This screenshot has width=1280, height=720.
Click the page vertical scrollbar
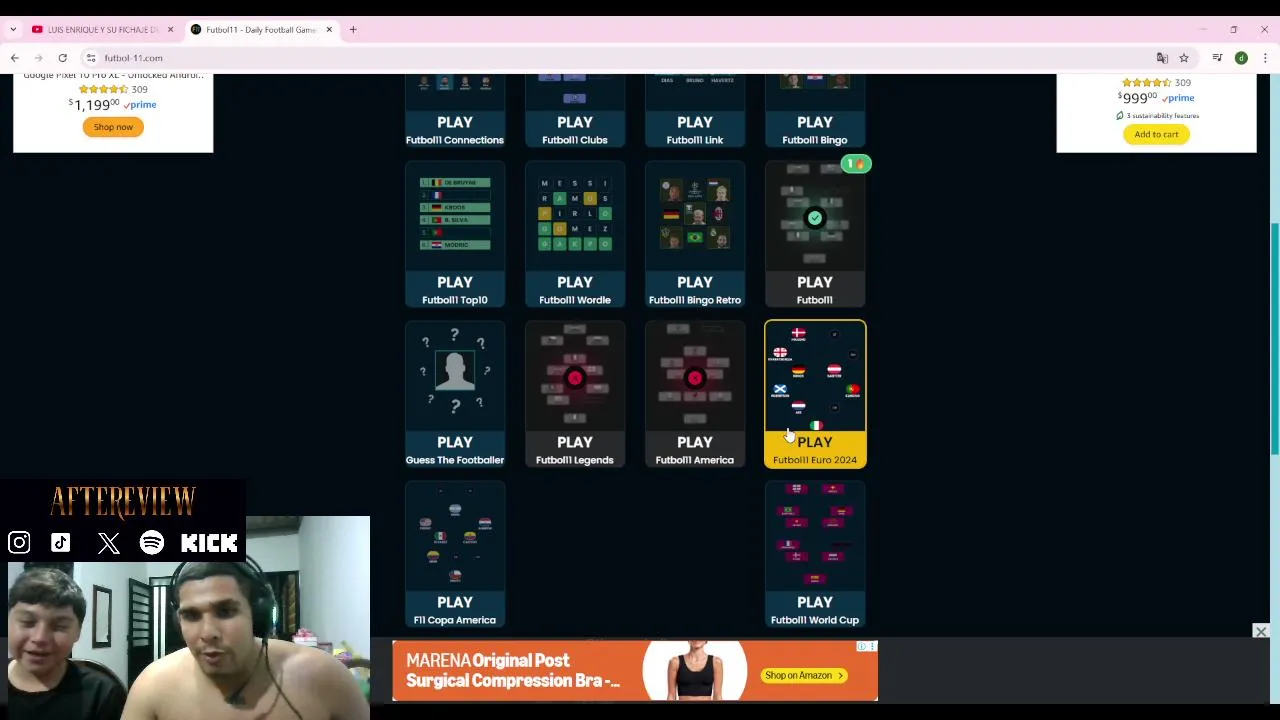[x=1274, y=340]
